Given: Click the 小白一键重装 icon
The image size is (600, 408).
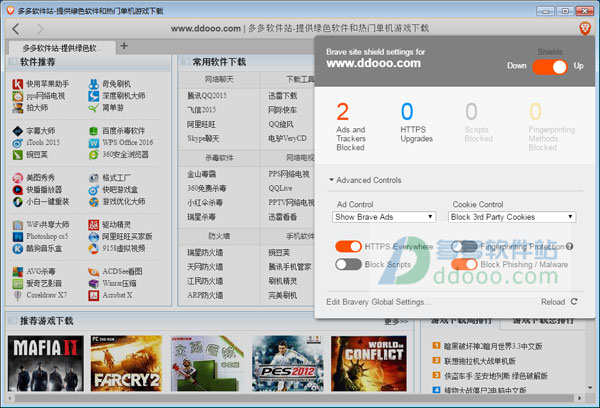Looking at the screenshot, I should coord(18,202).
